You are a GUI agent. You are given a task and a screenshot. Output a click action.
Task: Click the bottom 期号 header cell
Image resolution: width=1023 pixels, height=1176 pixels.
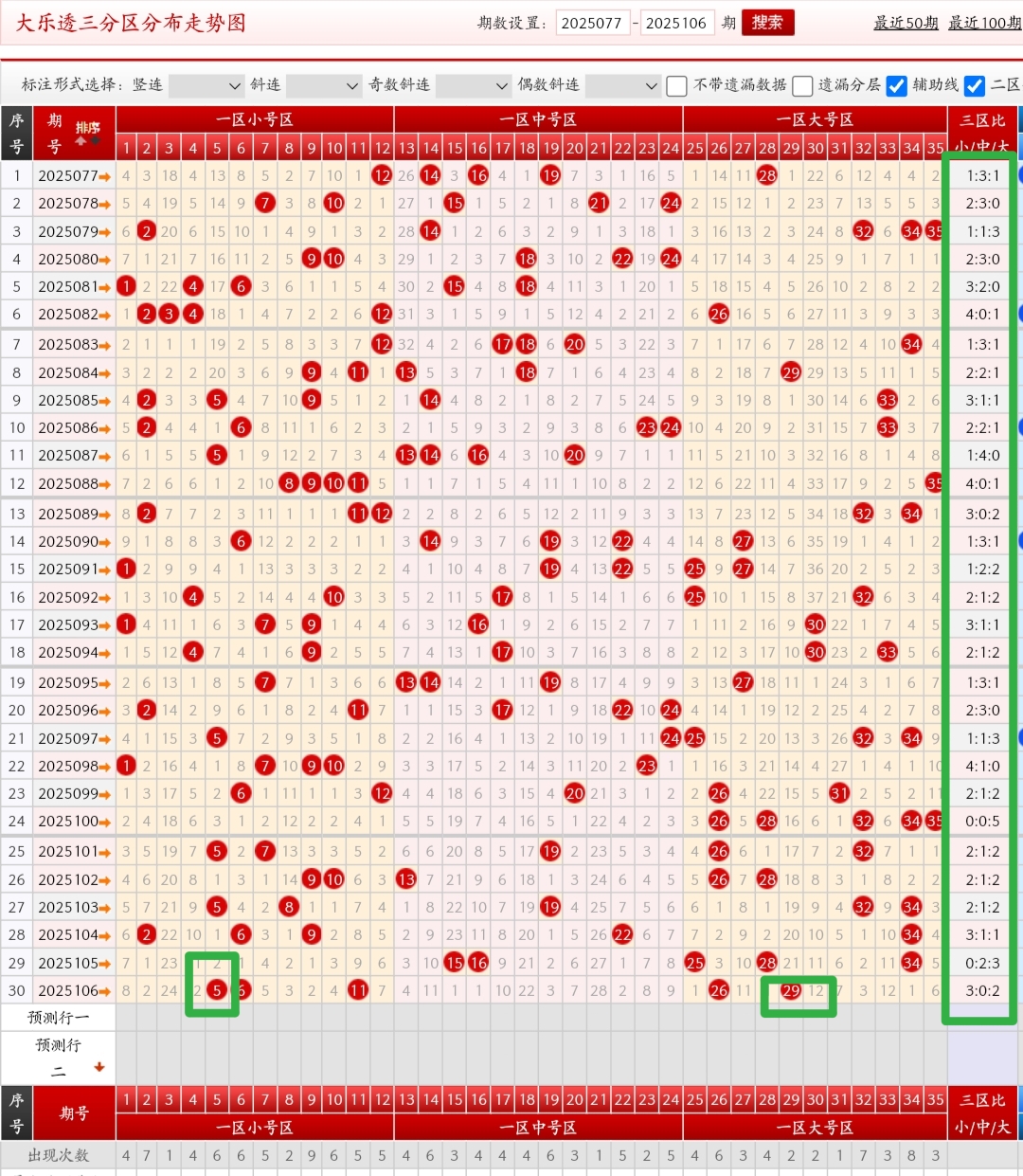74,1113
